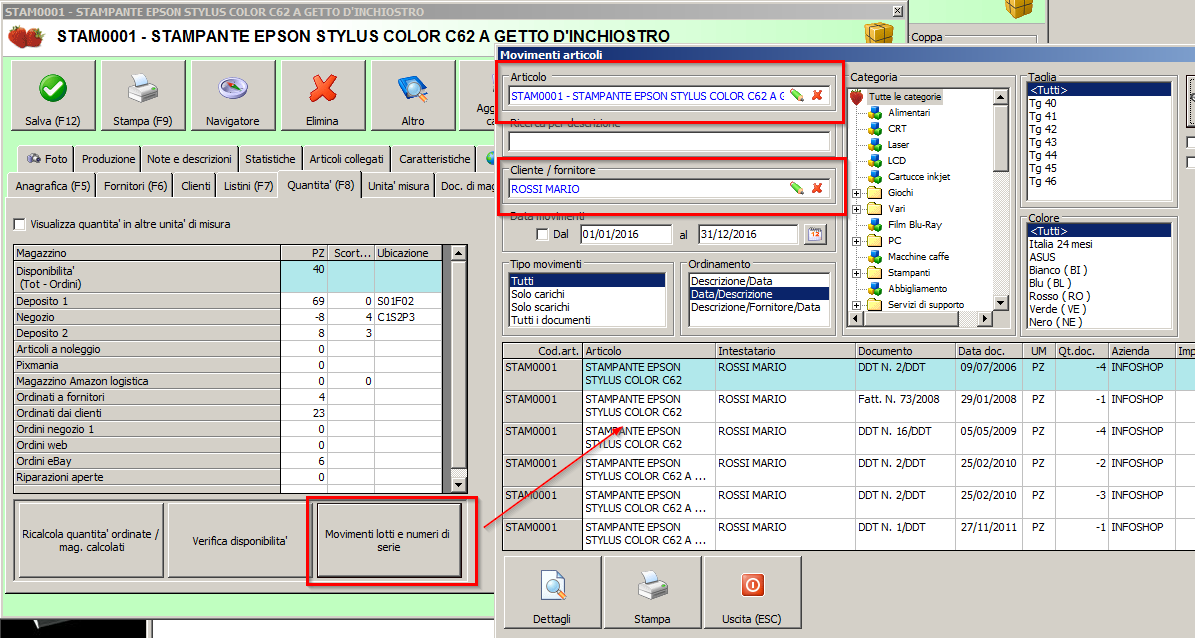The height and width of the screenshot is (638, 1195).
Task: Choose Descrizione/Data ordering
Action: coord(758,281)
